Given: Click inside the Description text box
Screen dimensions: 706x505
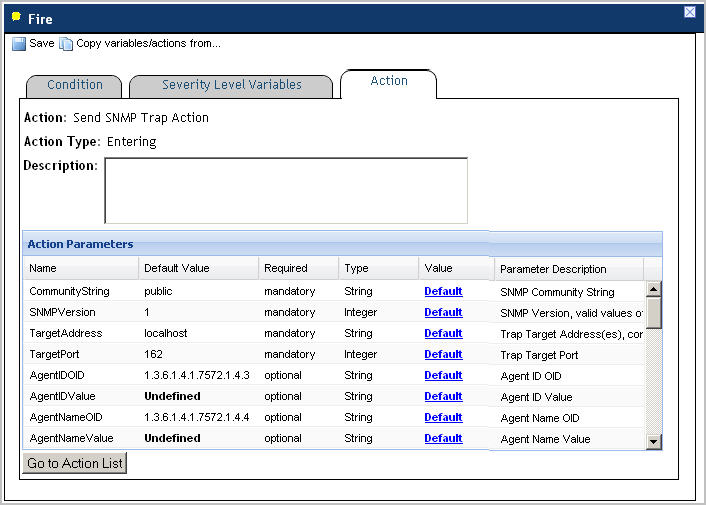Looking at the screenshot, I should [x=285, y=190].
